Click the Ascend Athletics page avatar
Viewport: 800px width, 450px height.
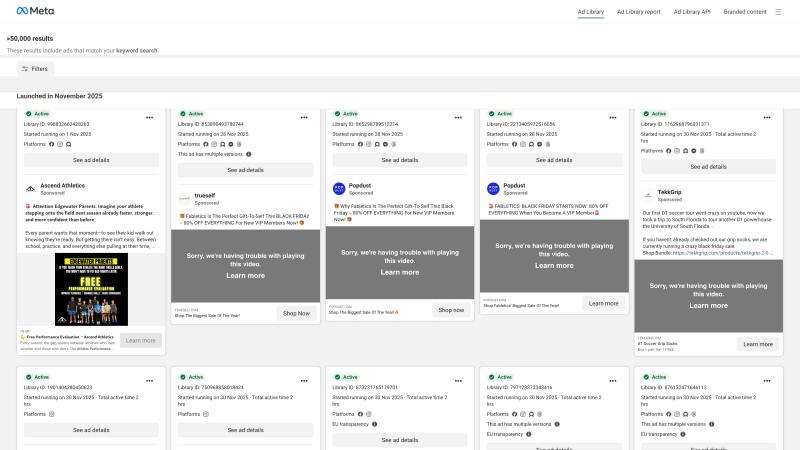pyautogui.click(x=31, y=189)
